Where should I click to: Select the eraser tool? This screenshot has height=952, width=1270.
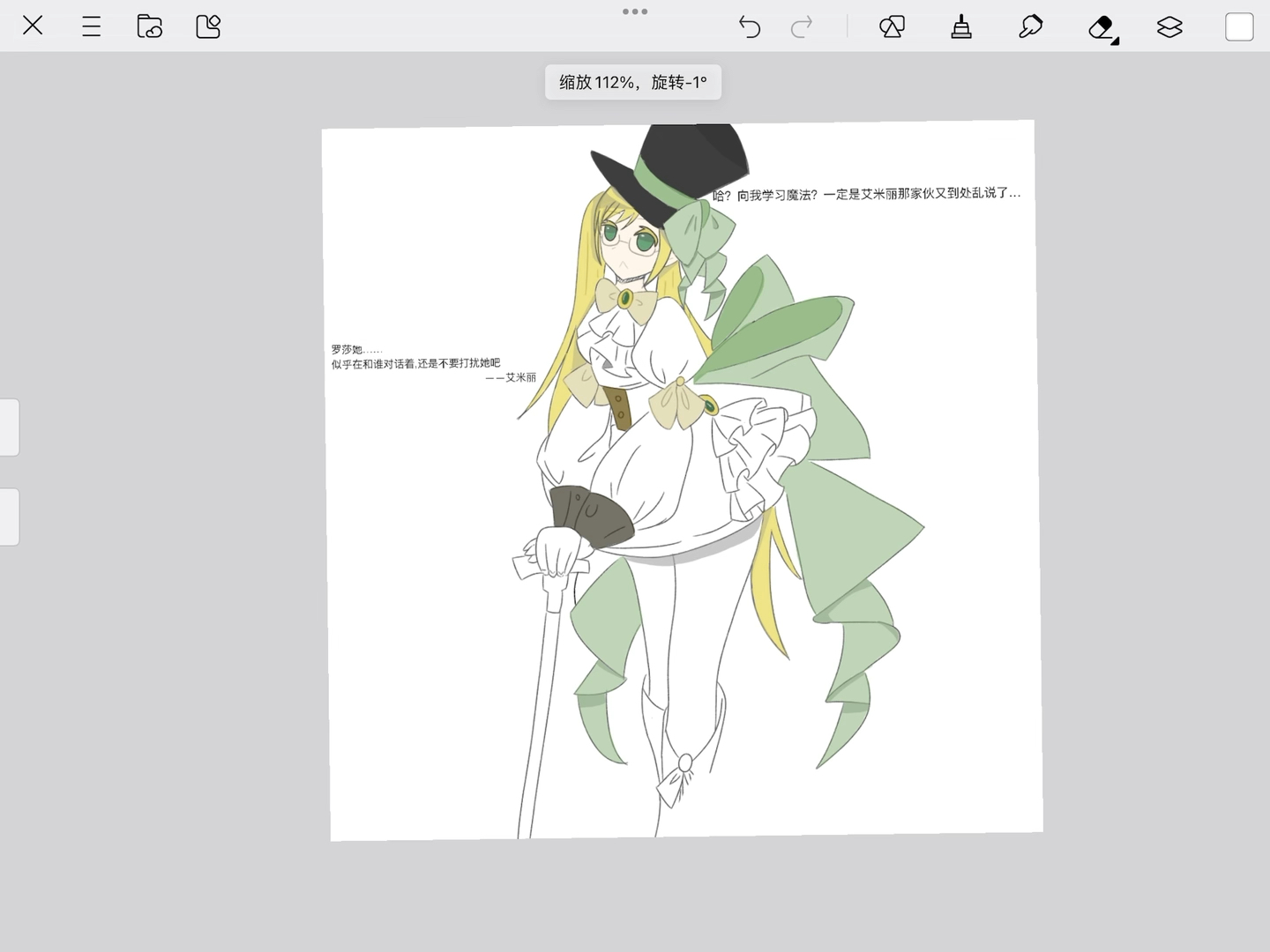pyautogui.click(x=1102, y=28)
